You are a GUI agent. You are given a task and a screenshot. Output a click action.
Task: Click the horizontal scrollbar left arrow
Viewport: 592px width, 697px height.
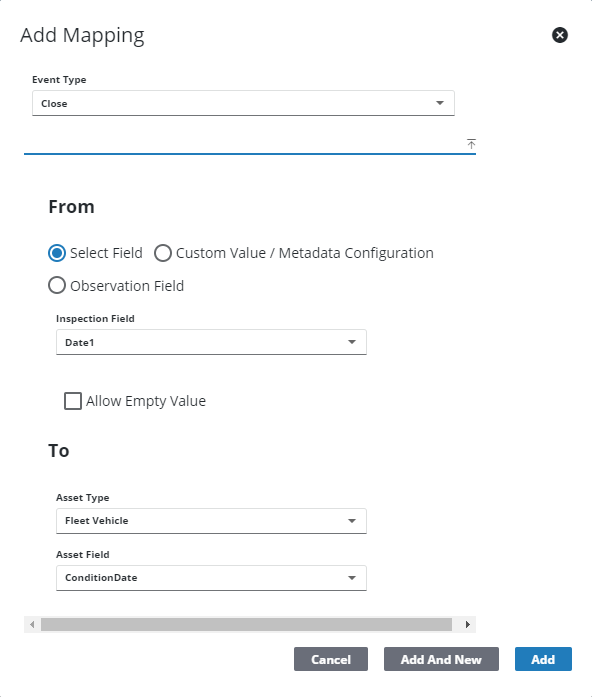(x=32, y=625)
